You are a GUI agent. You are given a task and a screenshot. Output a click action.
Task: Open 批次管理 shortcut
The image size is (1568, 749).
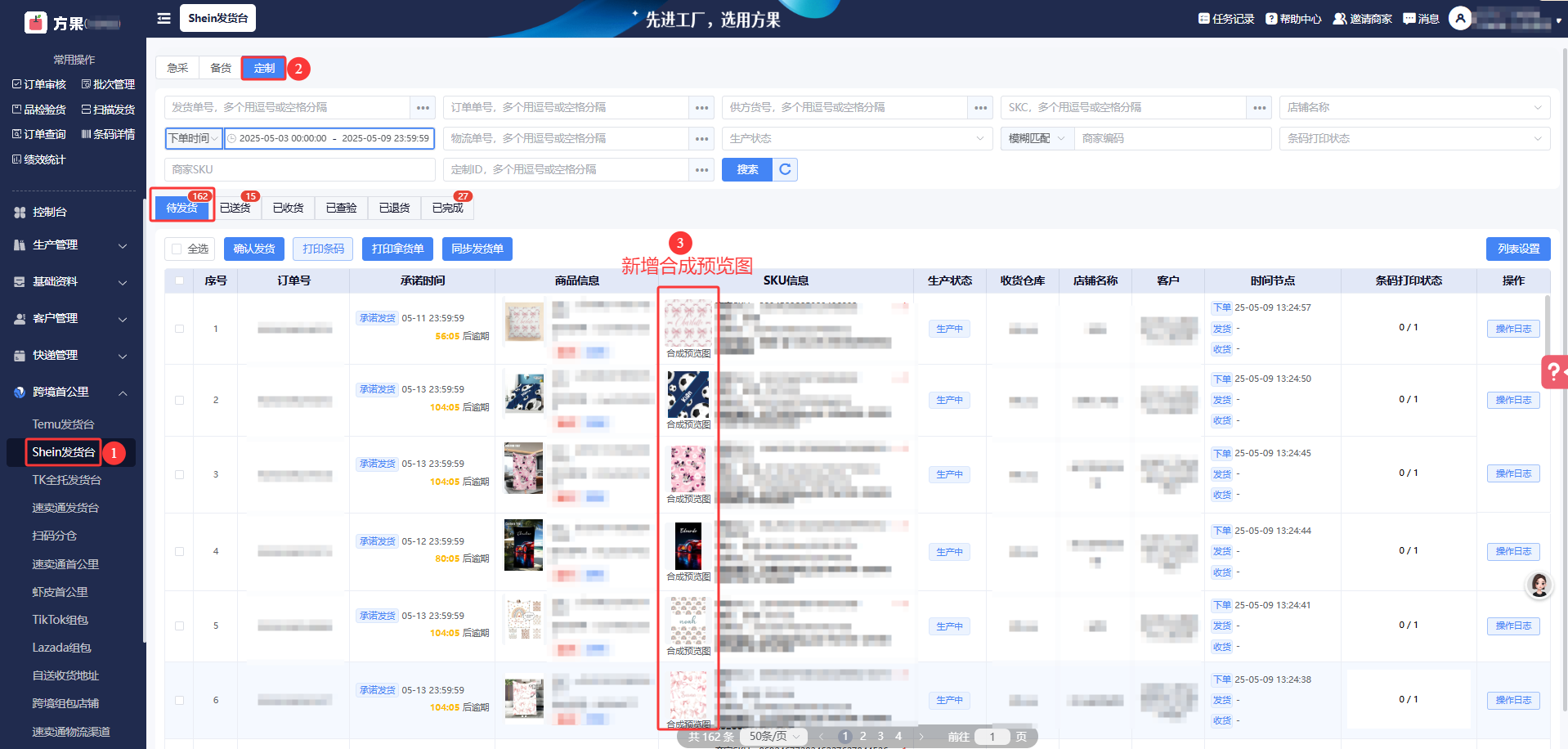[108, 84]
